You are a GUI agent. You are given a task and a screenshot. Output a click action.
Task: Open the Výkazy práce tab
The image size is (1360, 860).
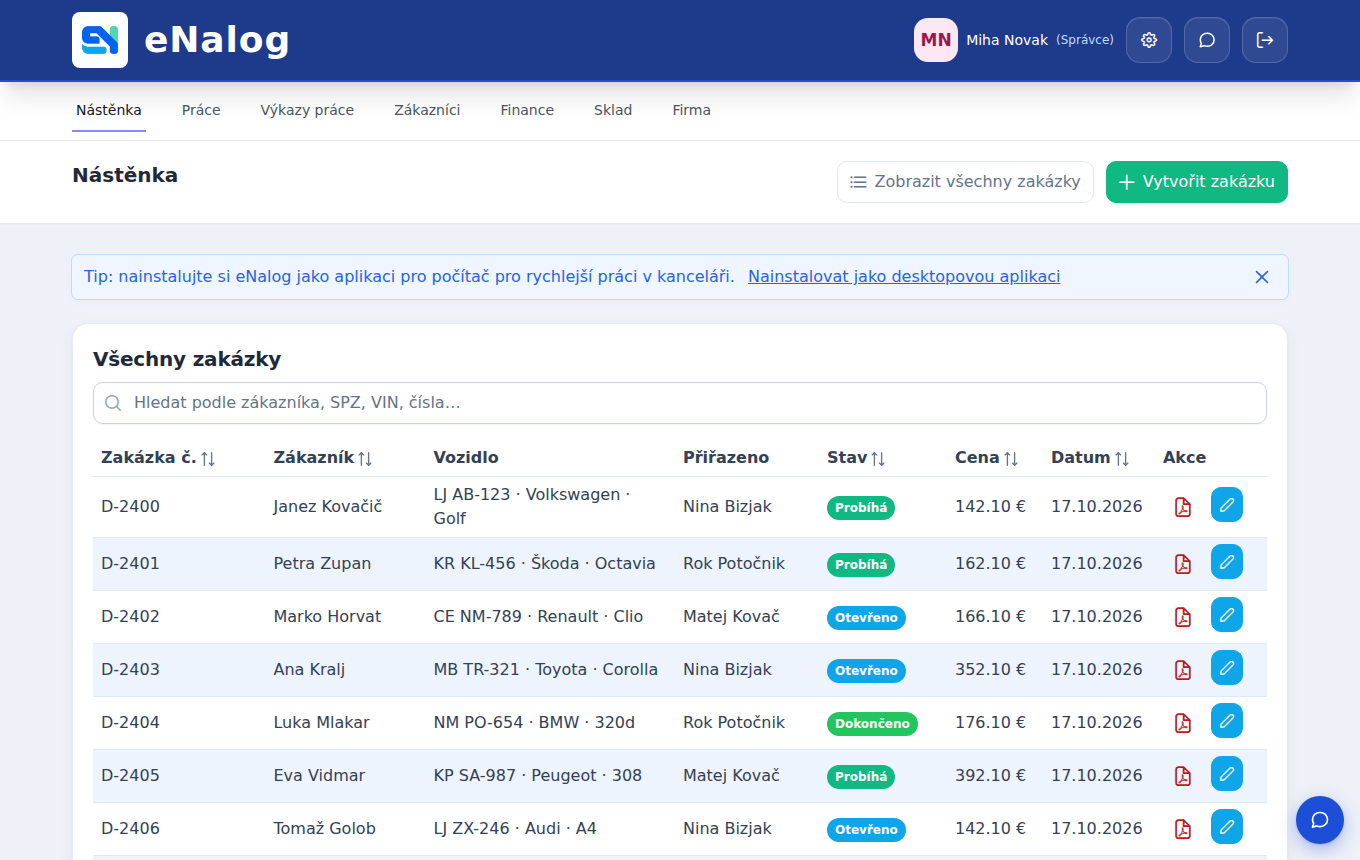pos(307,110)
